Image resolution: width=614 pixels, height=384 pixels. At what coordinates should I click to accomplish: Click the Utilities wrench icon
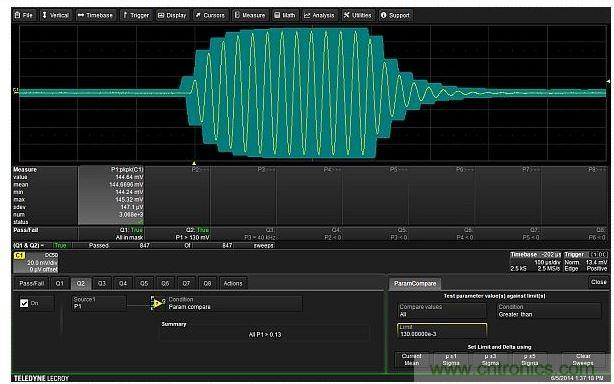click(347, 15)
